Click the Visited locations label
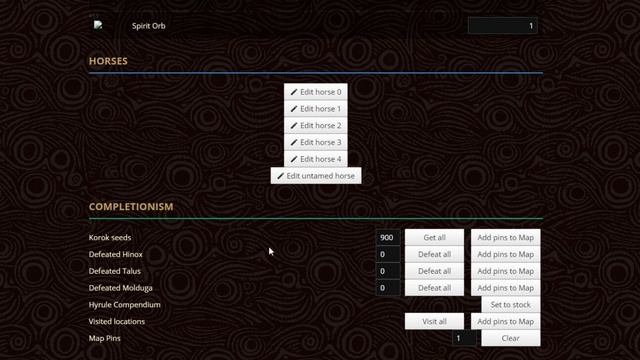The image size is (640, 360). [x=117, y=321]
